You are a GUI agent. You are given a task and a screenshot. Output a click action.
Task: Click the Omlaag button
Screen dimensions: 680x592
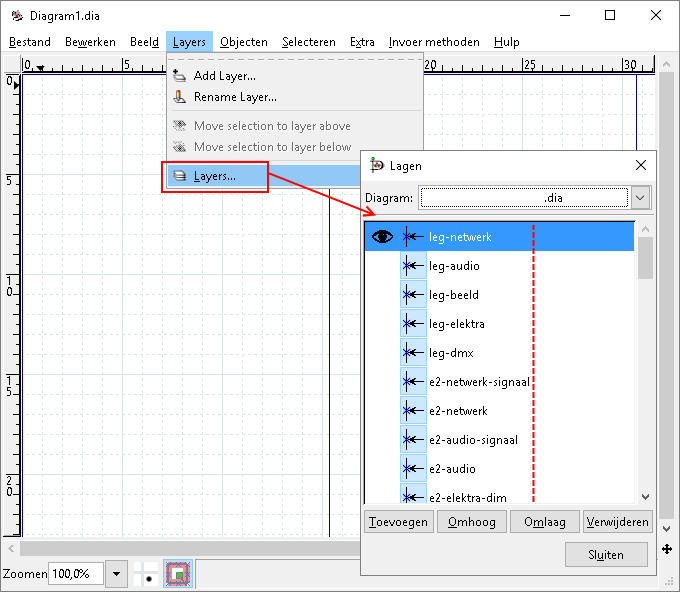[545, 521]
